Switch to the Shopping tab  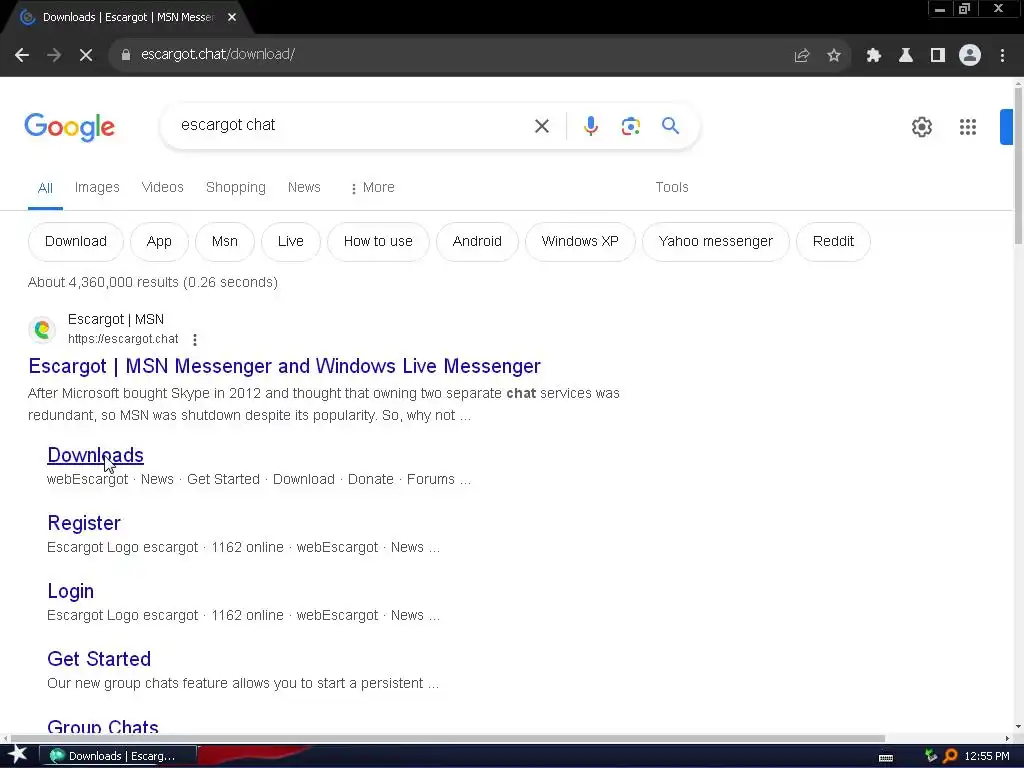[x=235, y=187]
